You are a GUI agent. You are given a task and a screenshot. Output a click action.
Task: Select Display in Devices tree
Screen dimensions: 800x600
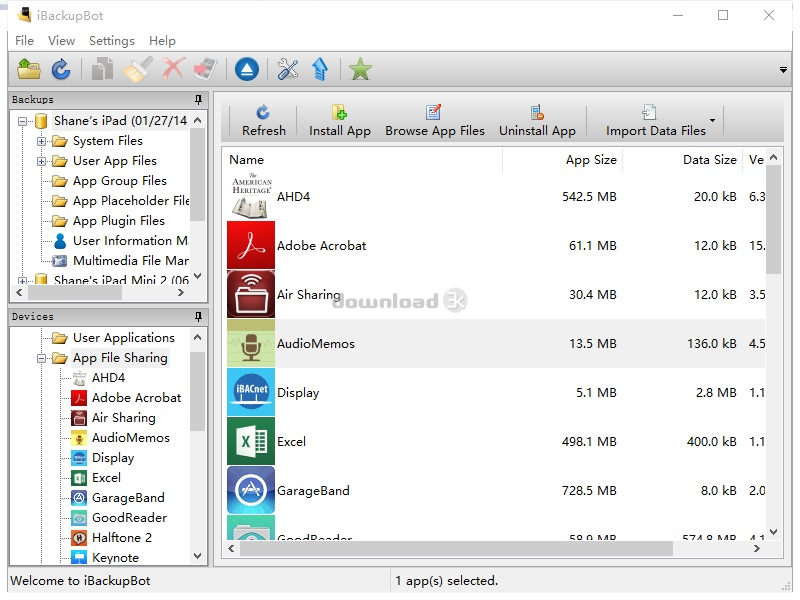113,458
